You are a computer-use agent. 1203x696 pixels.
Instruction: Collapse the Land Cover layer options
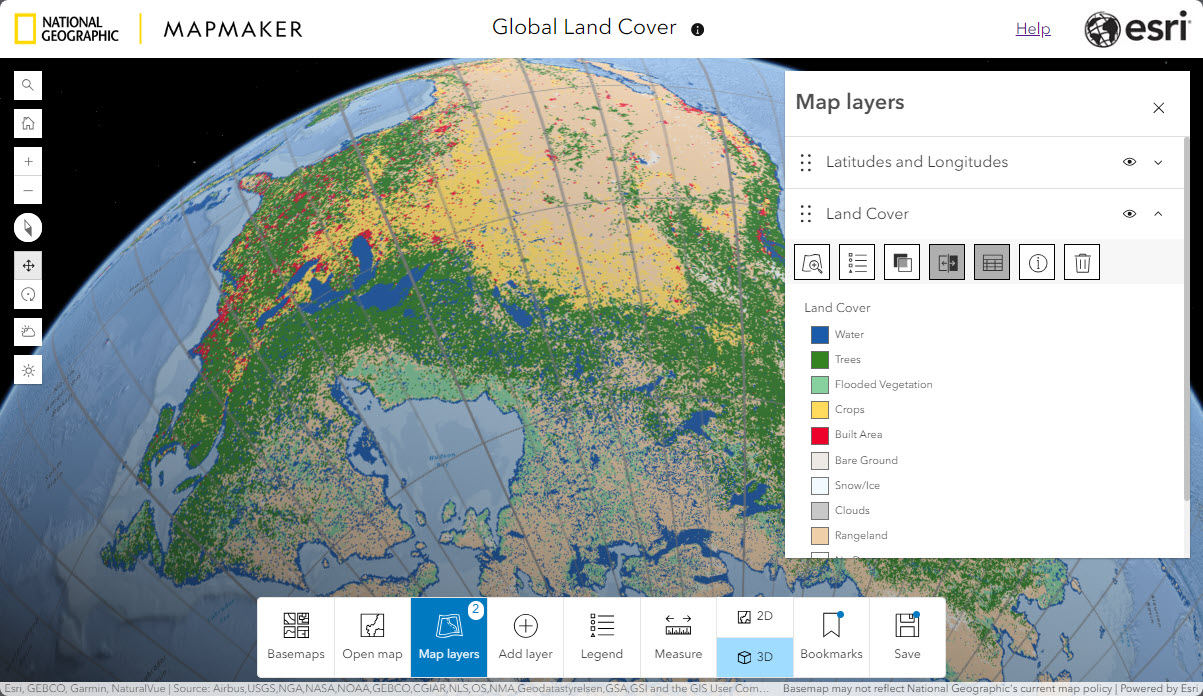point(1159,214)
